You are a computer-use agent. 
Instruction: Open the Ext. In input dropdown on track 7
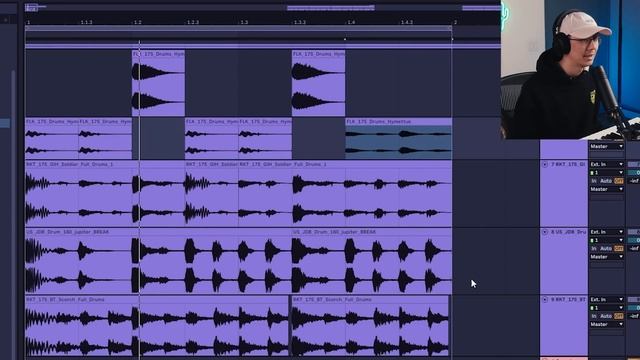point(607,164)
